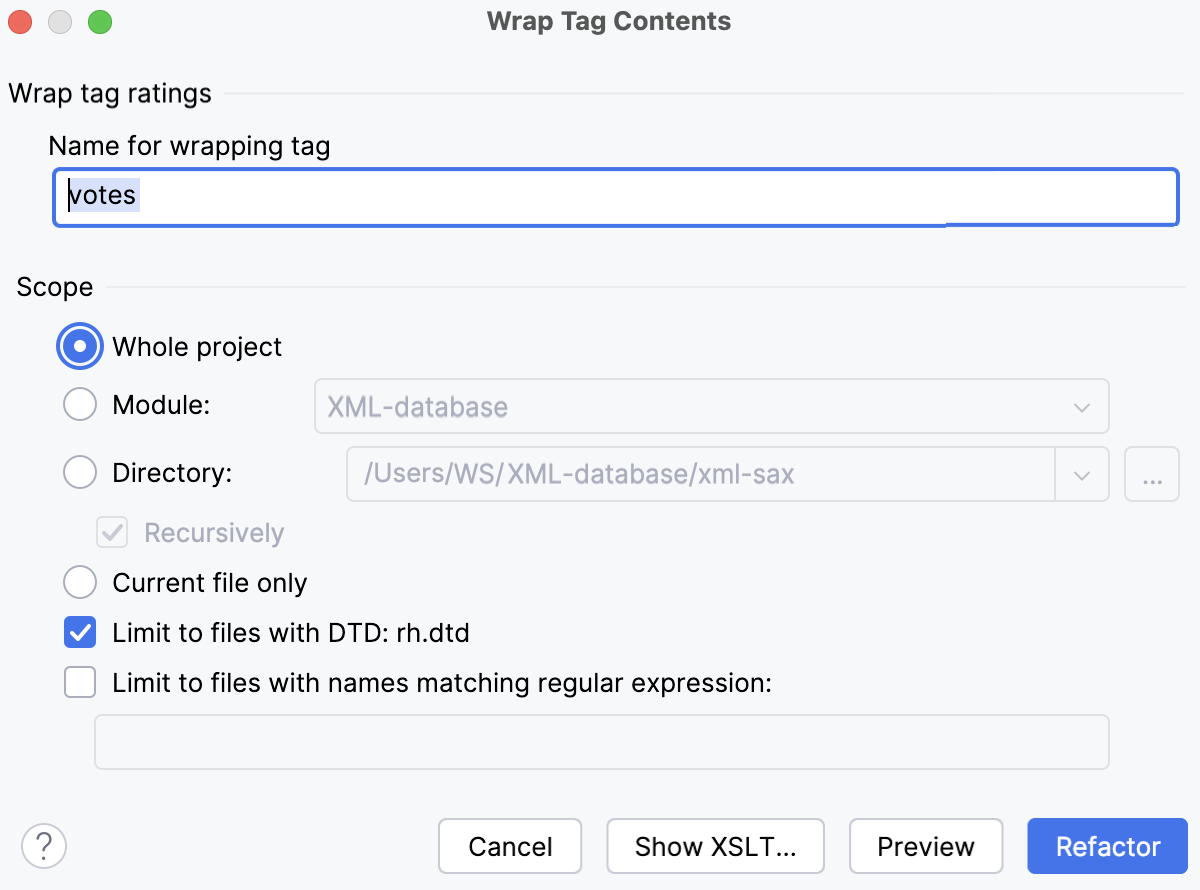Open the regular expression field dropdown area

(601, 741)
